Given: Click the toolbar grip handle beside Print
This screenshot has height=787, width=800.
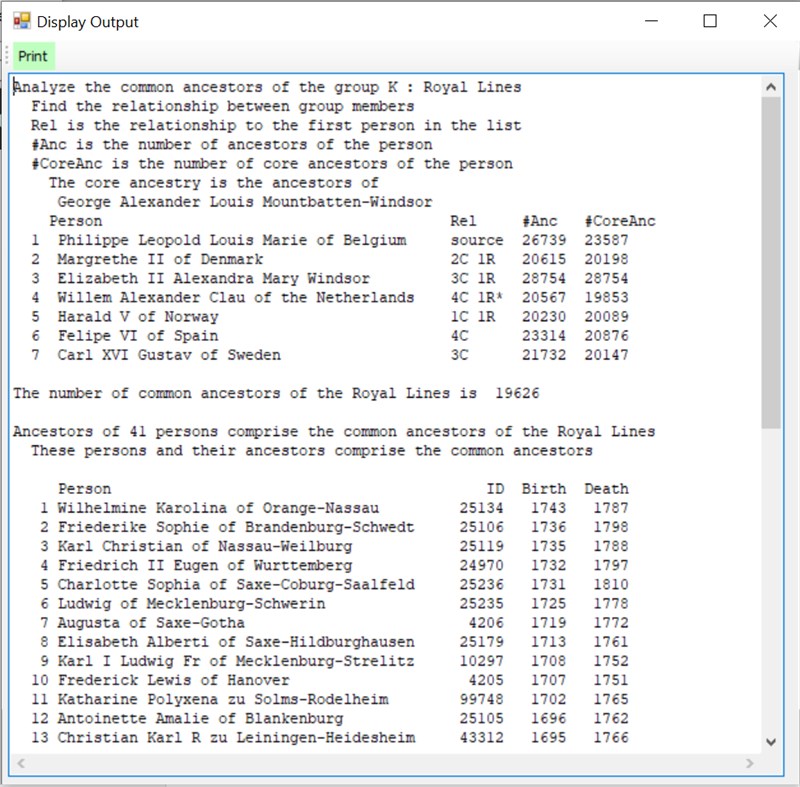Looking at the screenshot, I should (8, 56).
